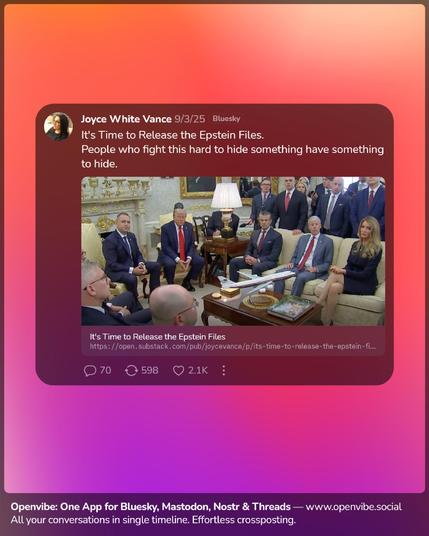Image resolution: width=429 pixels, height=536 pixels.
Task: Click the like count 2.1K
Action: [198, 371]
